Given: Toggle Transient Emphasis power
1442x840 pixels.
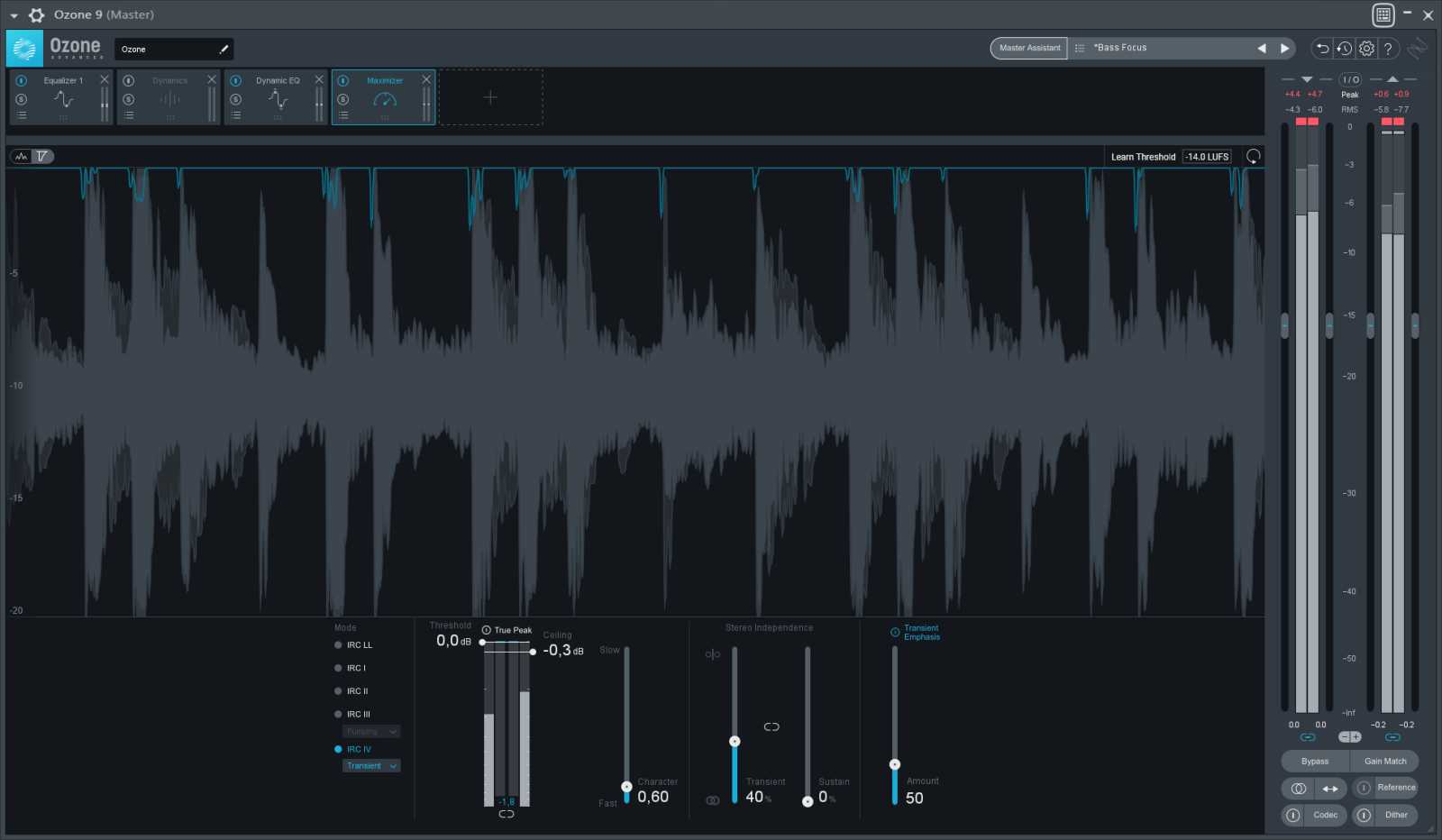Looking at the screenshot, I should point(895,632).
